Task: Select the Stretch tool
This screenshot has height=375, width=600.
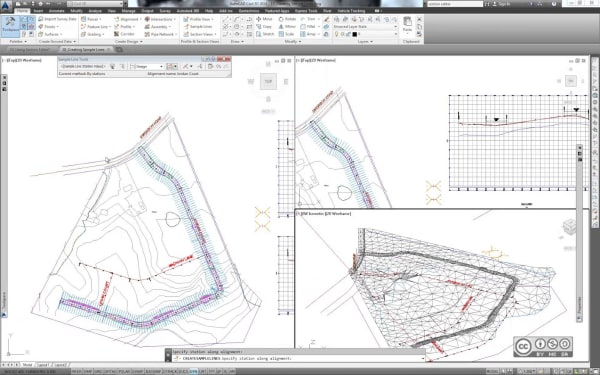Action: click(265, 34)
